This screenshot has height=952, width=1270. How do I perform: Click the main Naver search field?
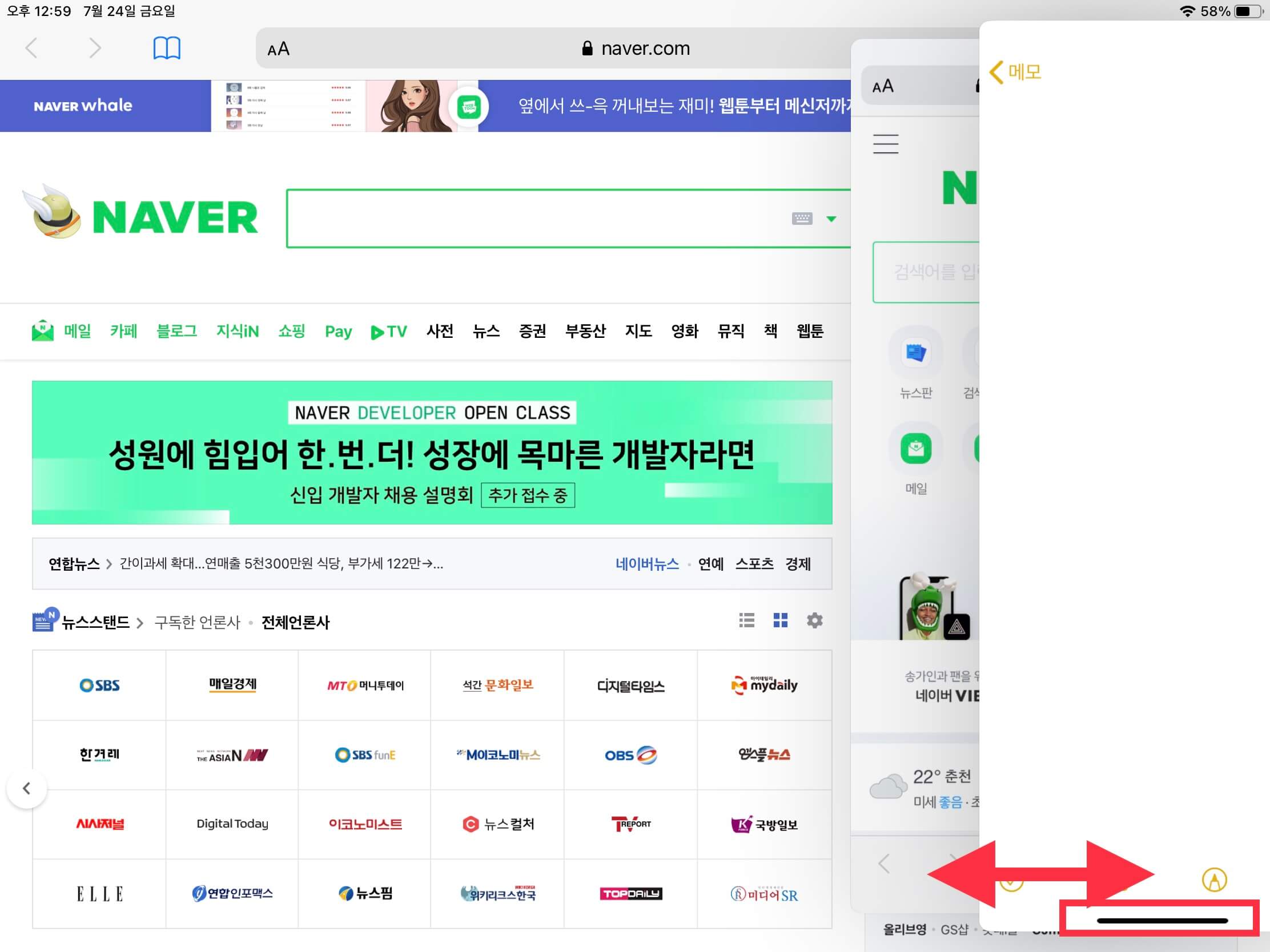tap(534, 219)
